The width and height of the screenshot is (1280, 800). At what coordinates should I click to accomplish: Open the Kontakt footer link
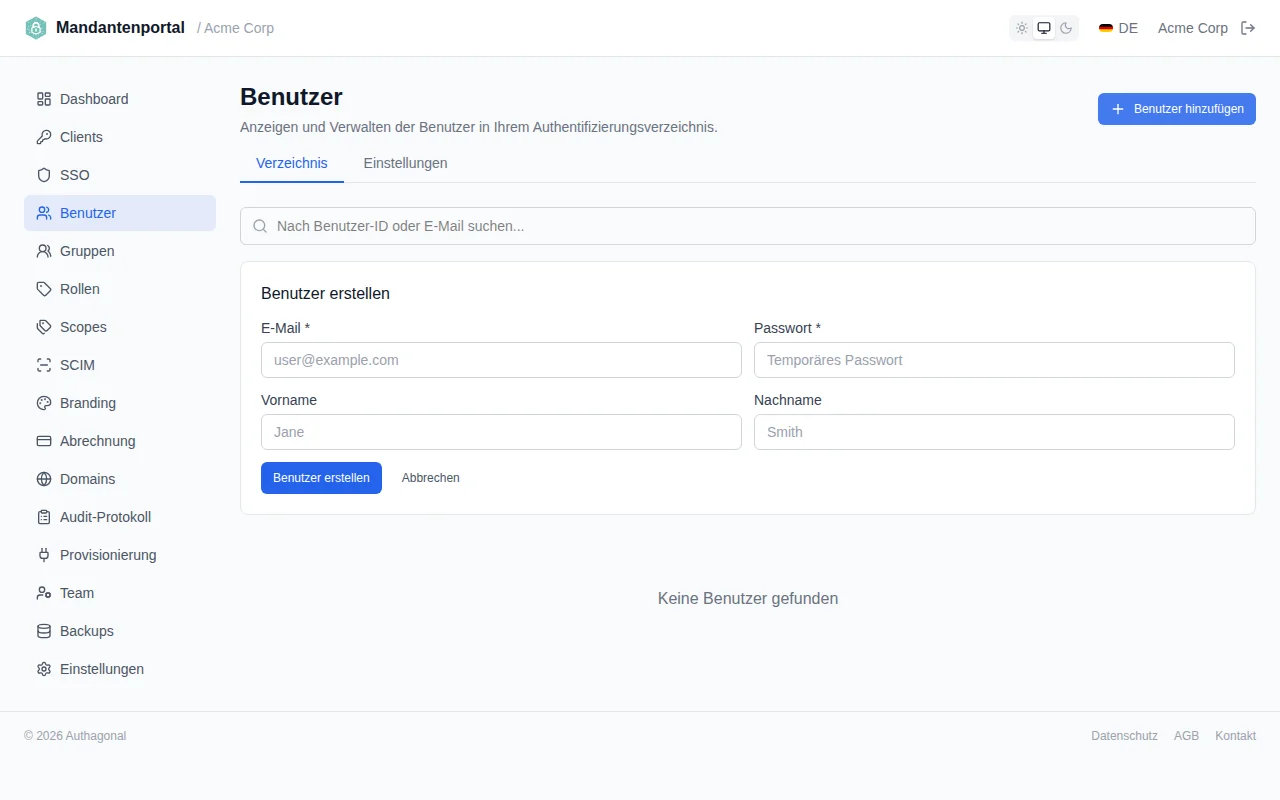(1235, 736)
